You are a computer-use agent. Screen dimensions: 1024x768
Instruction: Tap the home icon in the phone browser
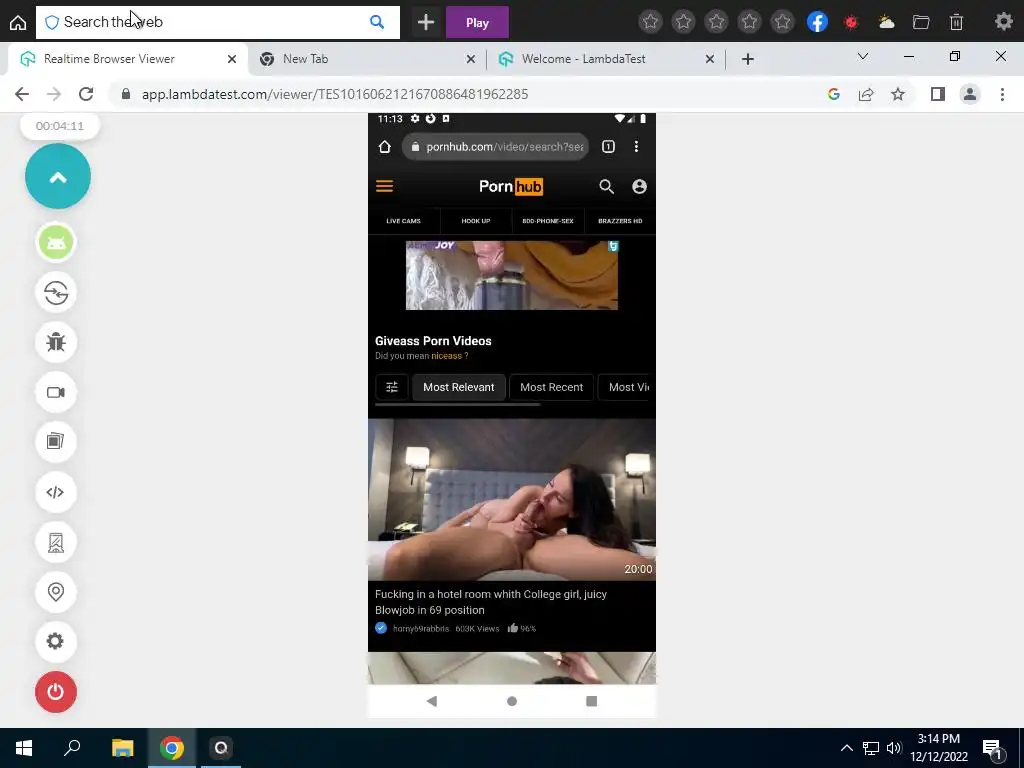click(385, 147)
